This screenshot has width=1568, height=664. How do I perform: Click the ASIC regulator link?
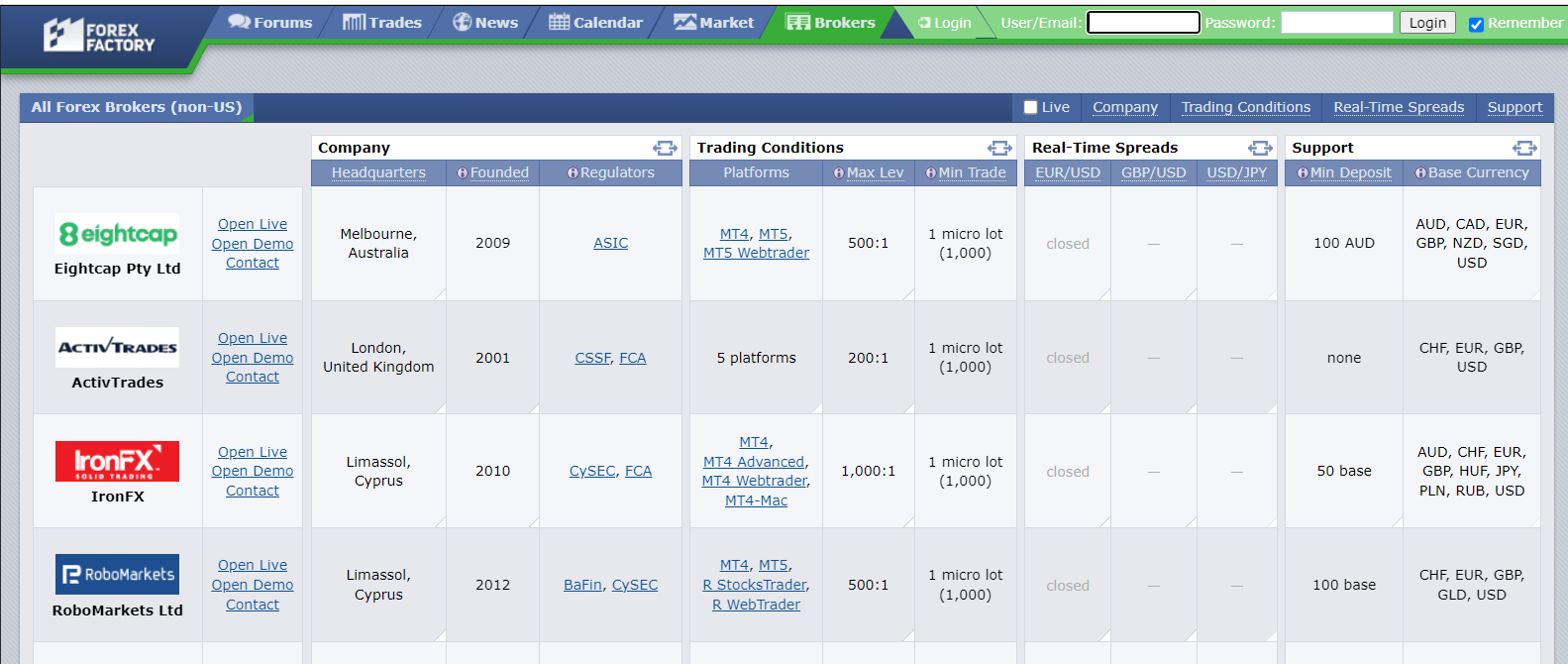(x=610, y=243)
